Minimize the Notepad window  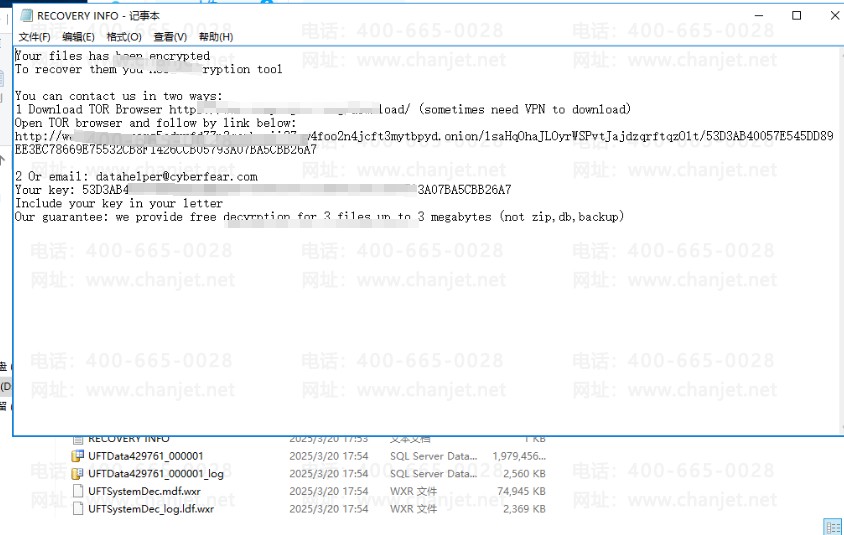(x=749, y=16)
